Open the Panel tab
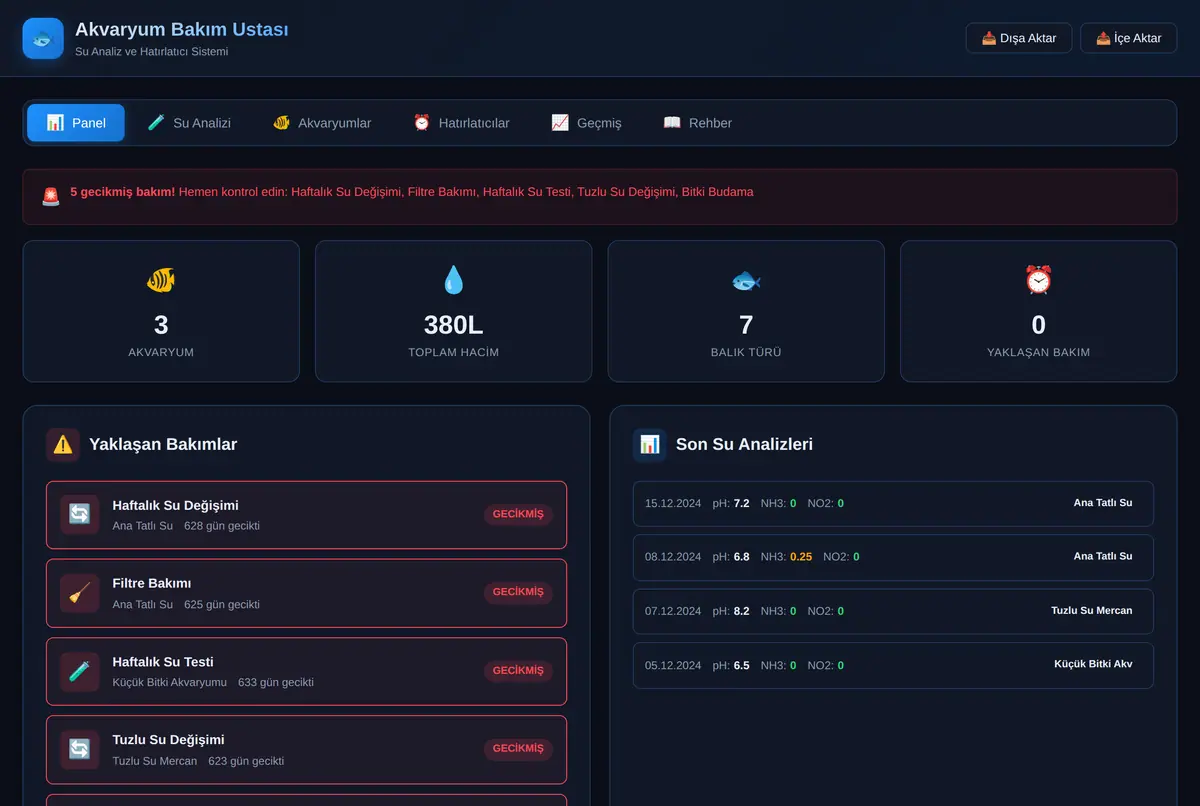Viewport: 1200px width, 806px height. 76,123
